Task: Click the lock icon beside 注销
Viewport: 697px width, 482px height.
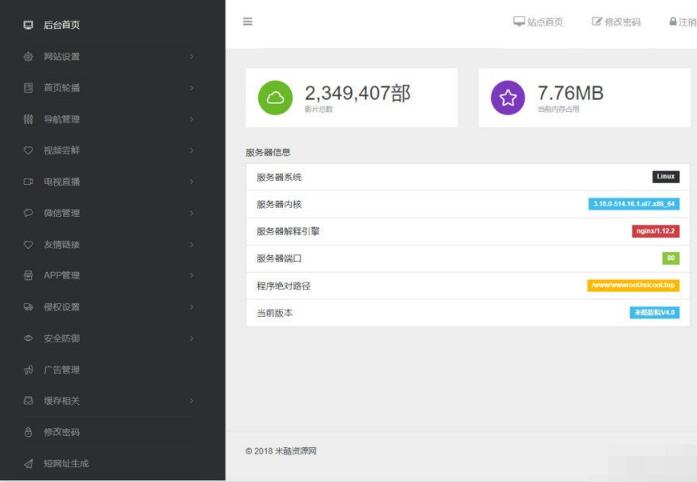Action: (673, 22)
